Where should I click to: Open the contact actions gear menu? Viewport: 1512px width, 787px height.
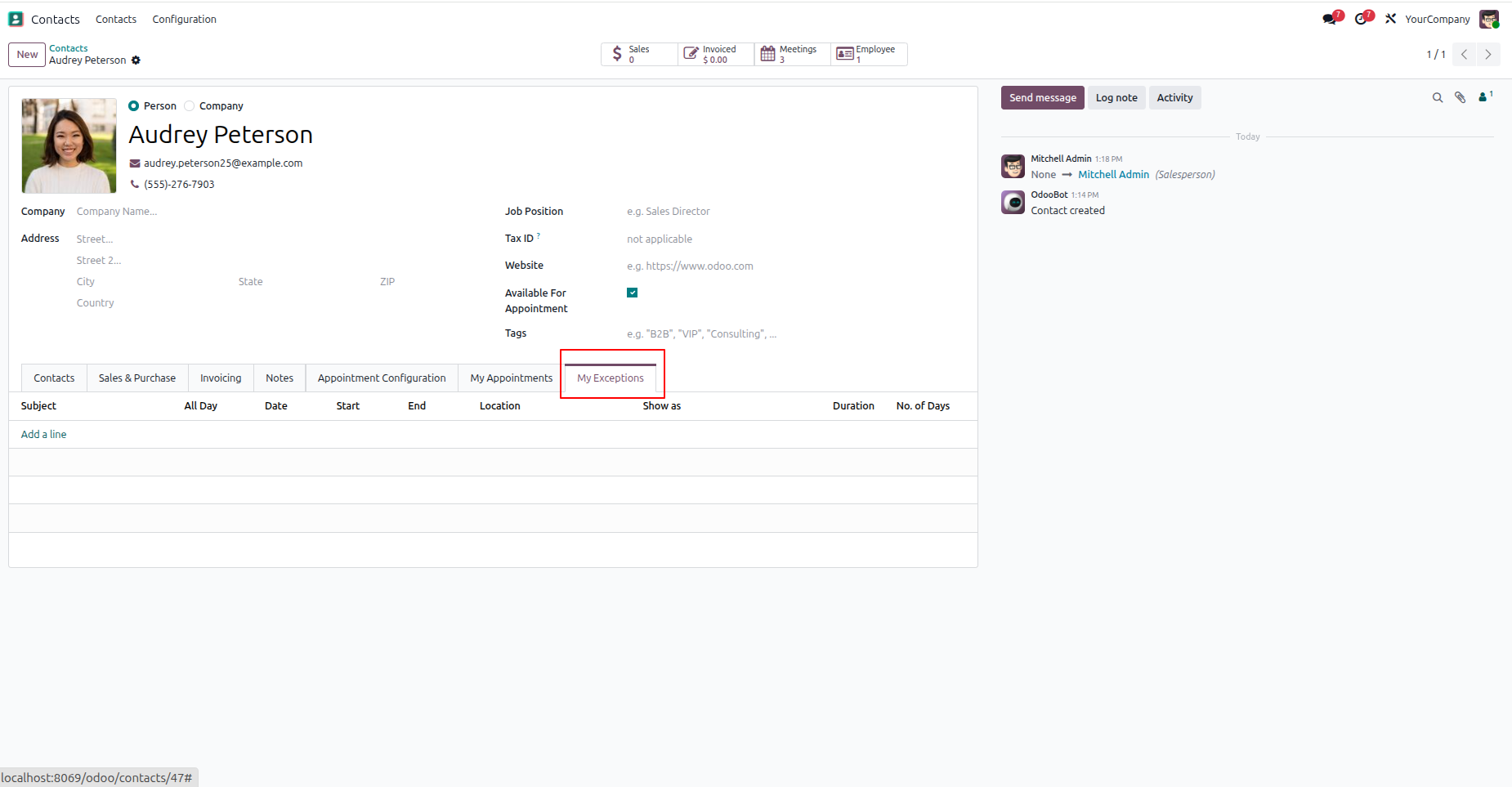click(136, 60)
